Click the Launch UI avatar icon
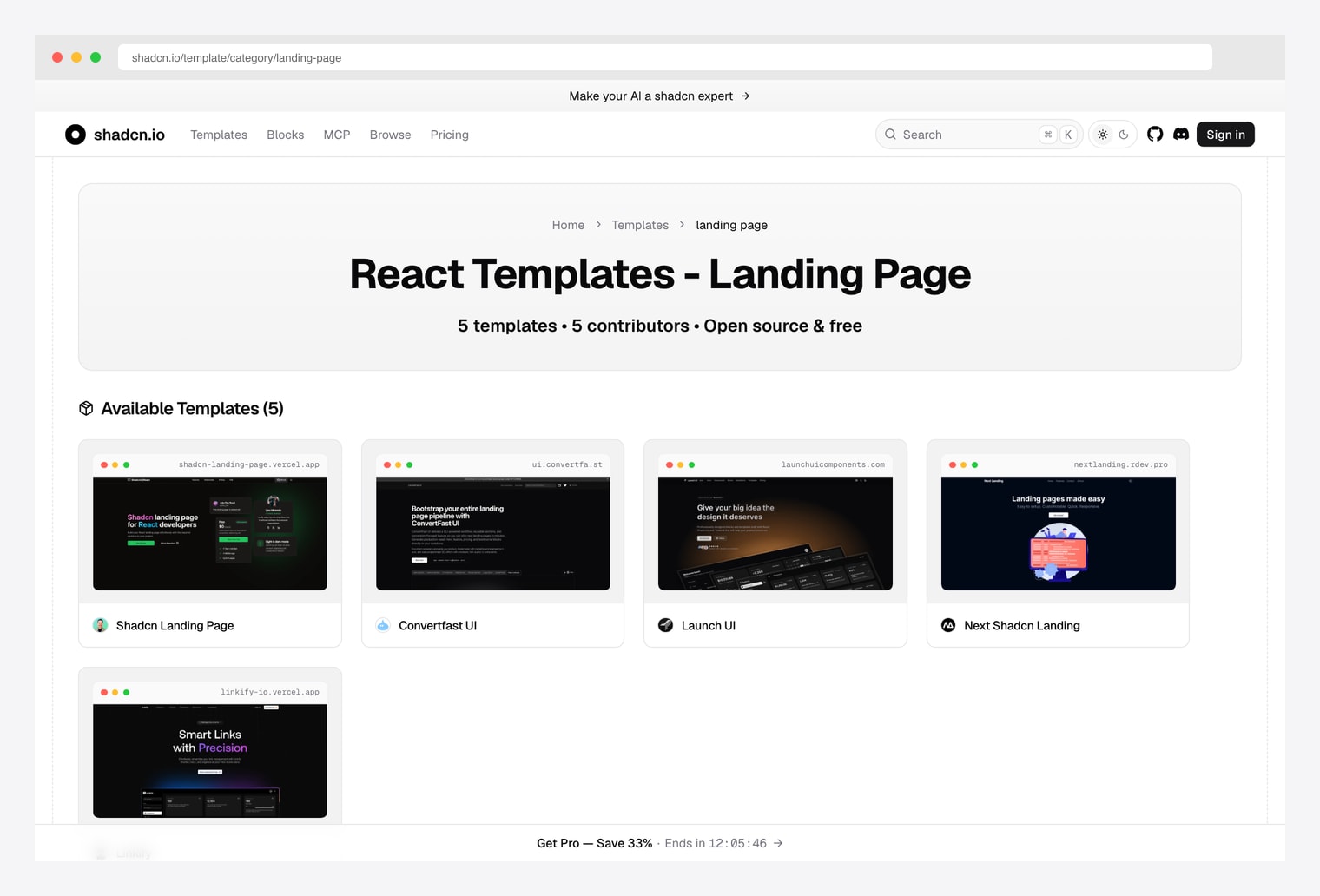Screen dimensions: 1320x896 pos(666,625)
